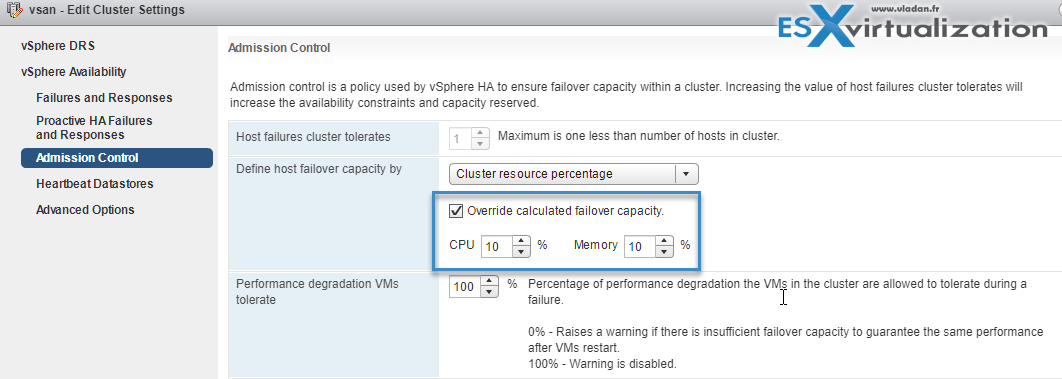Click the CPU percentage input field
Image resolution: width=1062 pixels, height=379 pixels.
[497, 246]
